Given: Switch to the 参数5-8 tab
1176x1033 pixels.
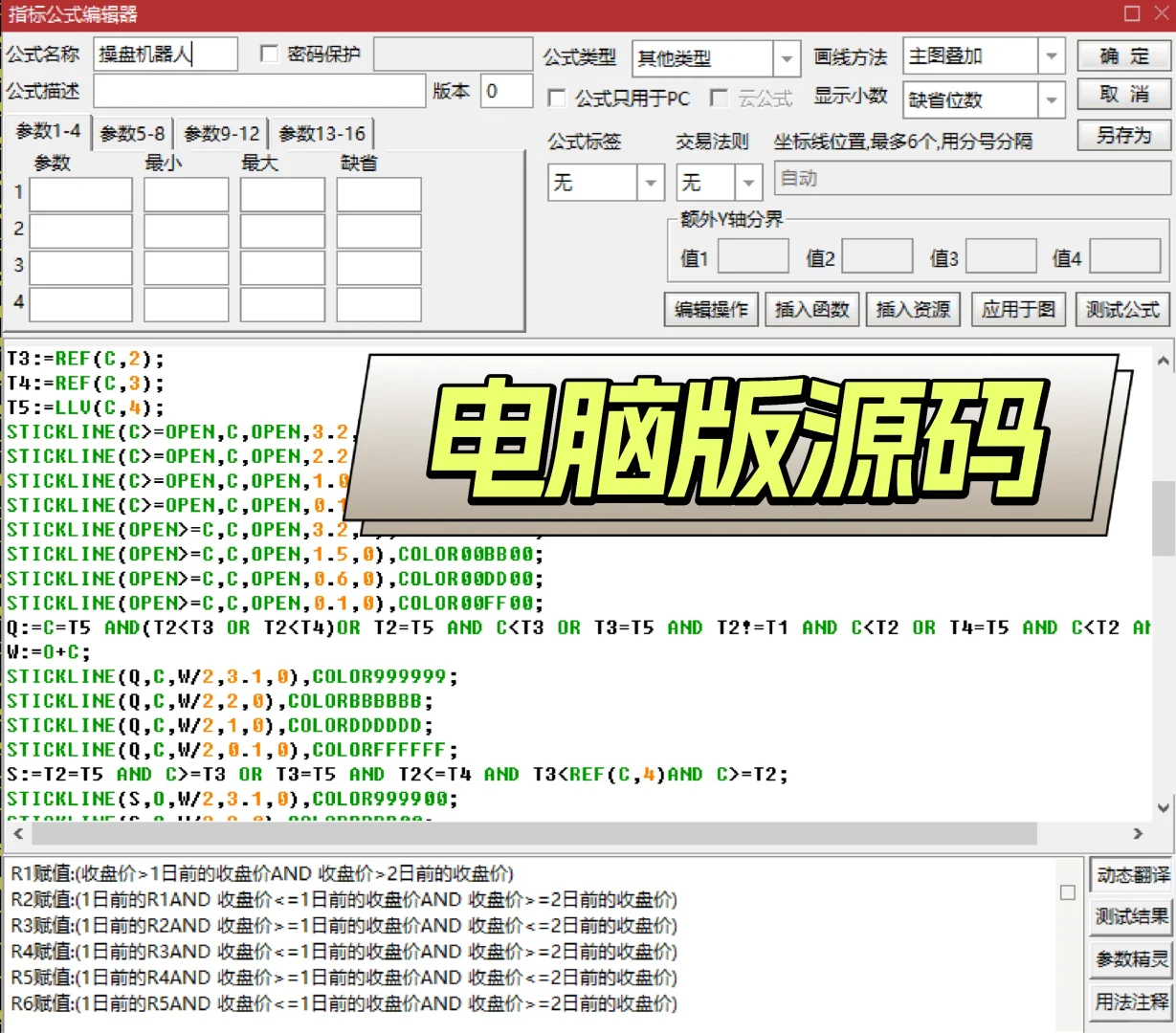Looking at the screenshot, I should click(x=130, y=133).
